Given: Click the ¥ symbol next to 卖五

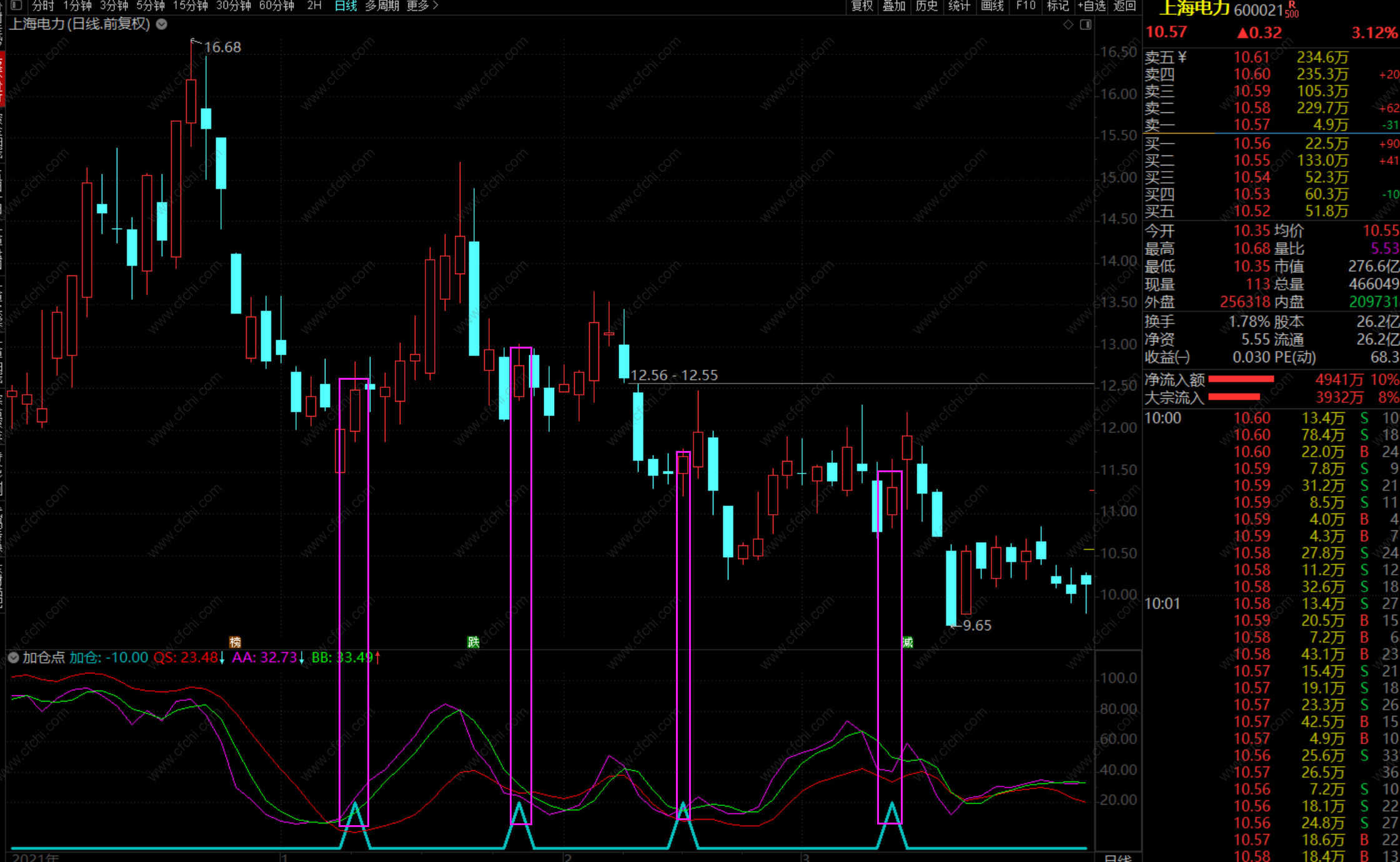Looking at the screenshot, I should pyautogui.click(x=1182, y=57).
